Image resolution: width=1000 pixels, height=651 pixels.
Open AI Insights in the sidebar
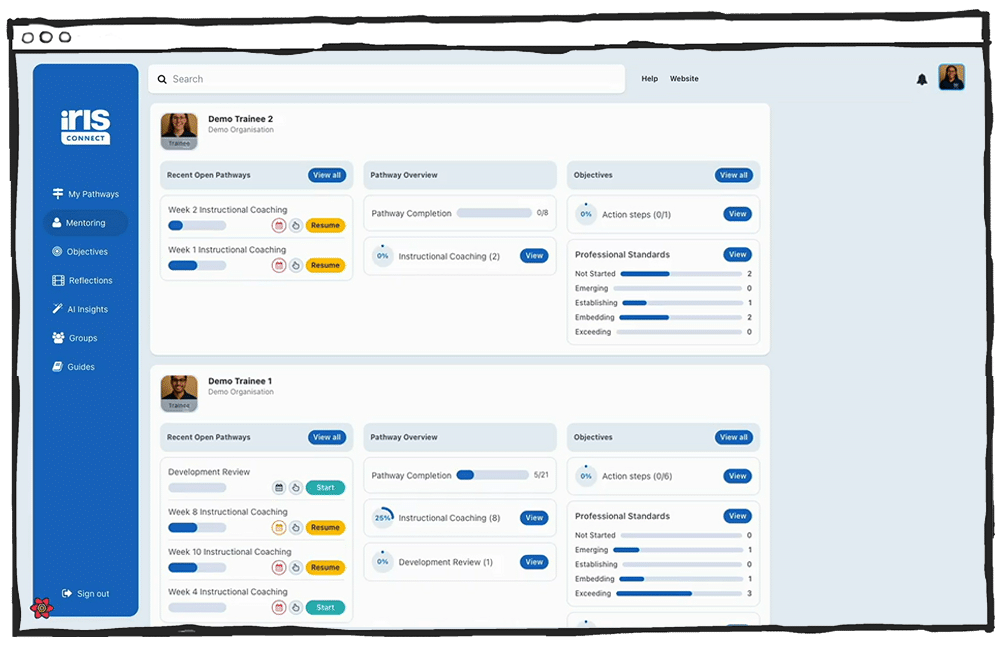click(x=80, y=309)
